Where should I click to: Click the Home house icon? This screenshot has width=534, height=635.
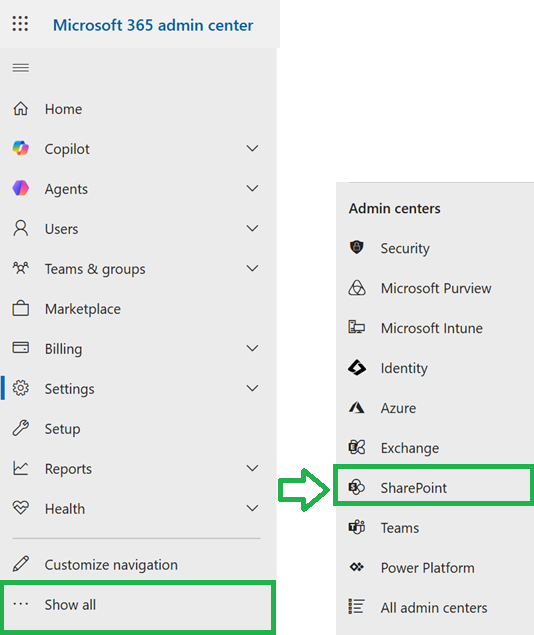click(21, 109)
